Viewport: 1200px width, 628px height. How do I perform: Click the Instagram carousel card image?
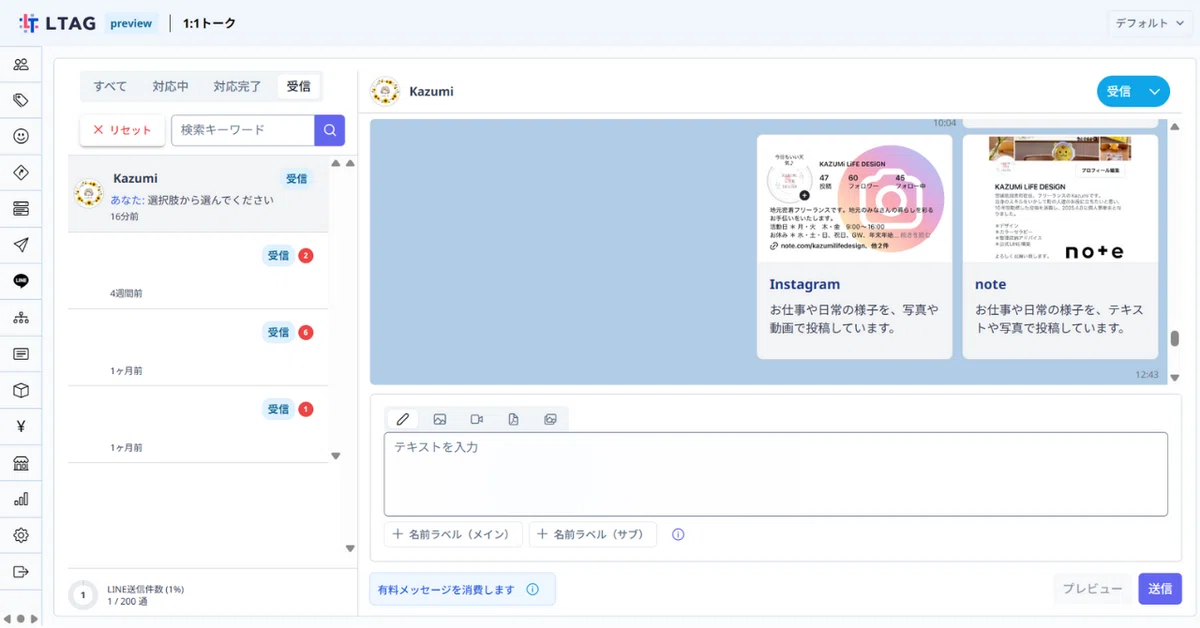click(854, 198)
